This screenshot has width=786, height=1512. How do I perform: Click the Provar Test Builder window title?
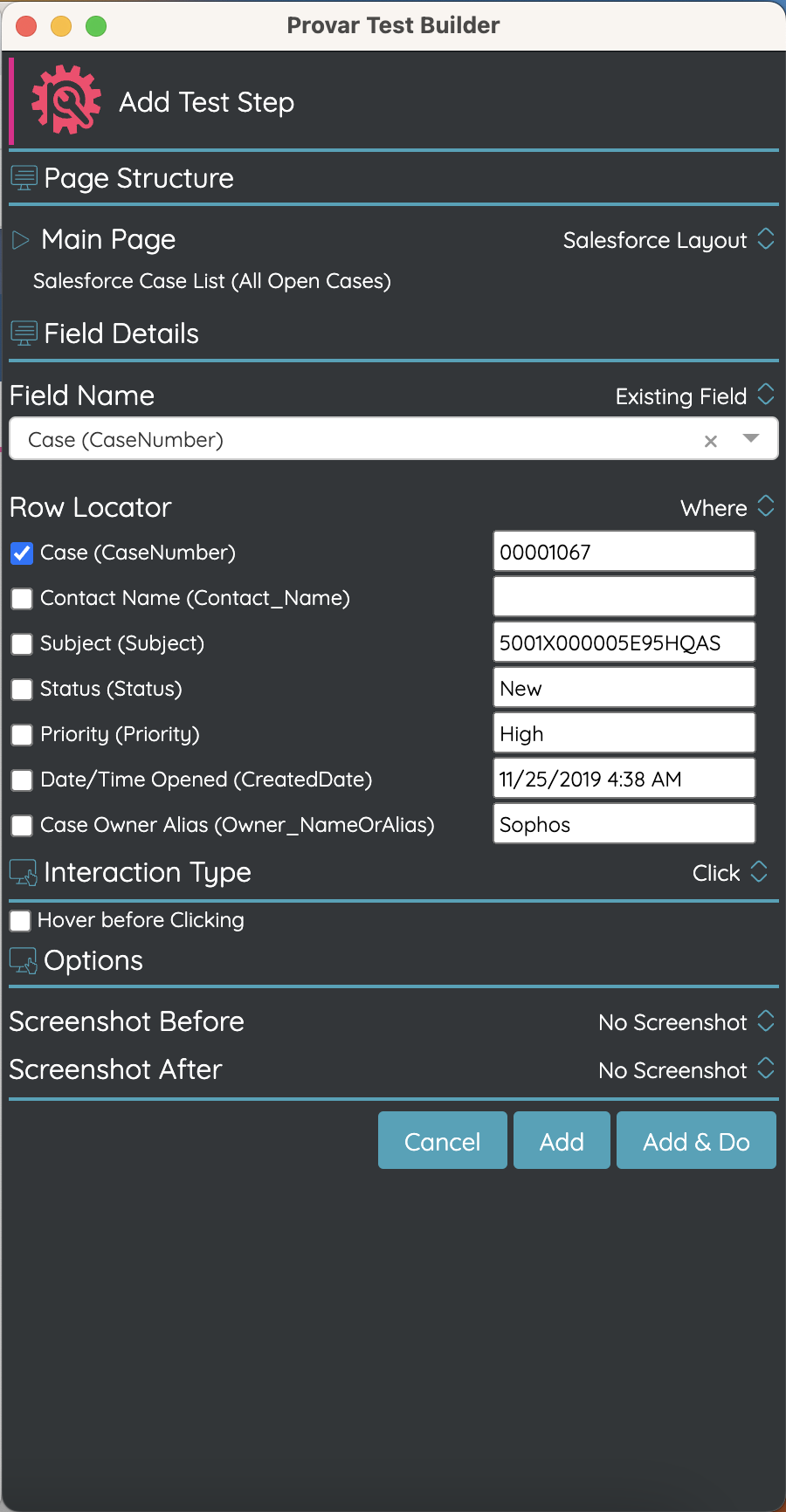click(393, 25)
